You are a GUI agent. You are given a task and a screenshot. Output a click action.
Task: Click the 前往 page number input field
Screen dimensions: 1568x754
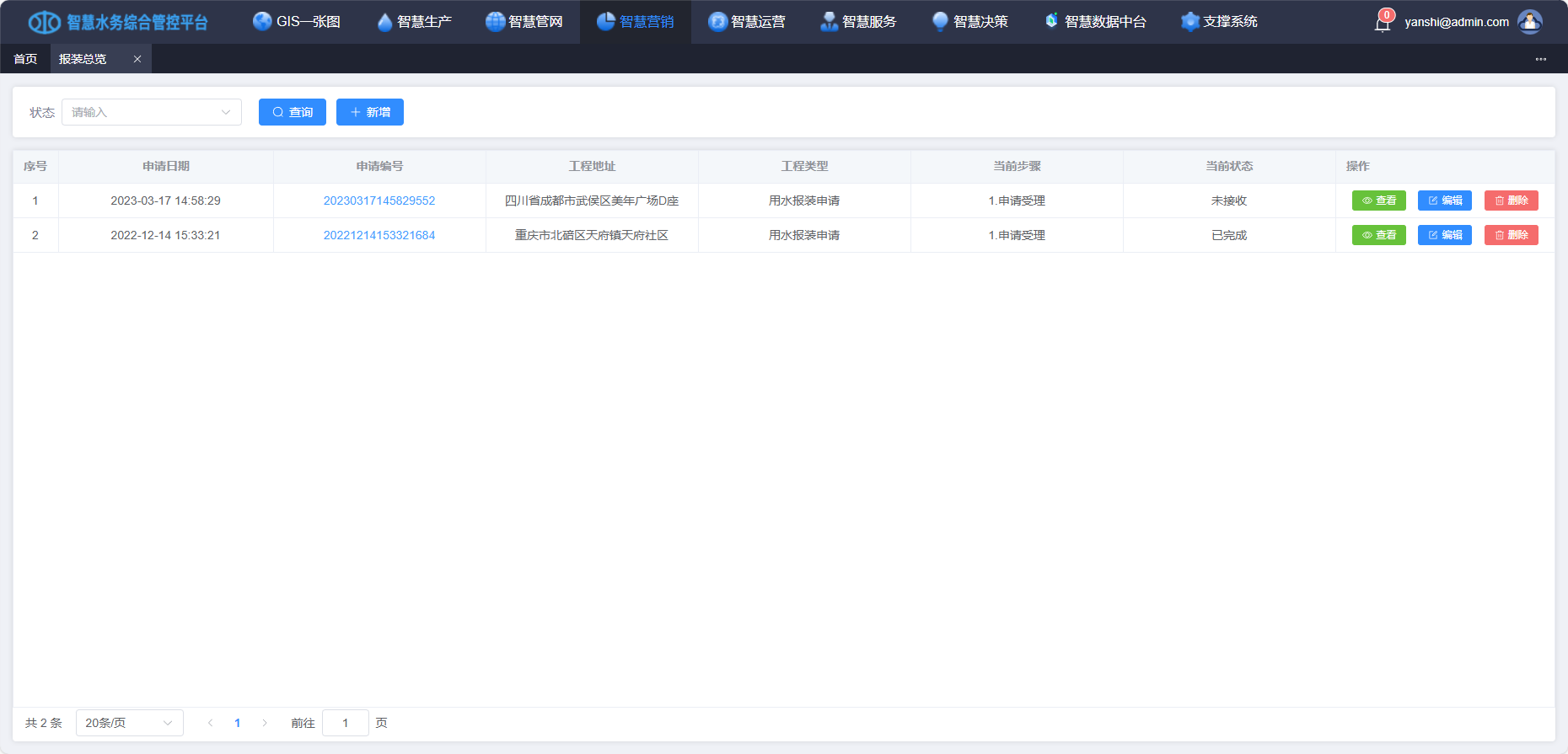point(345,723)
